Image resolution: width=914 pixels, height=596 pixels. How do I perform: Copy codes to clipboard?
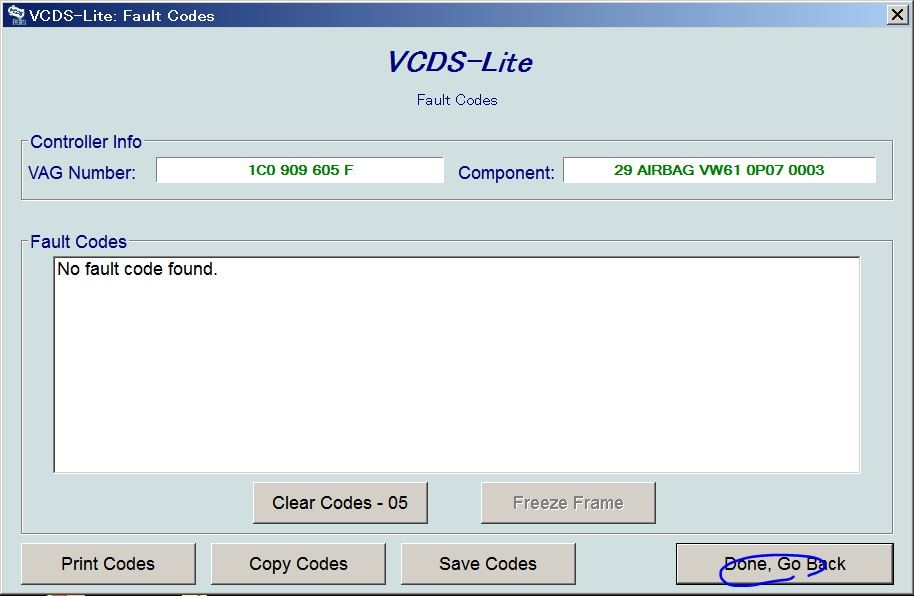coord(298,564)
